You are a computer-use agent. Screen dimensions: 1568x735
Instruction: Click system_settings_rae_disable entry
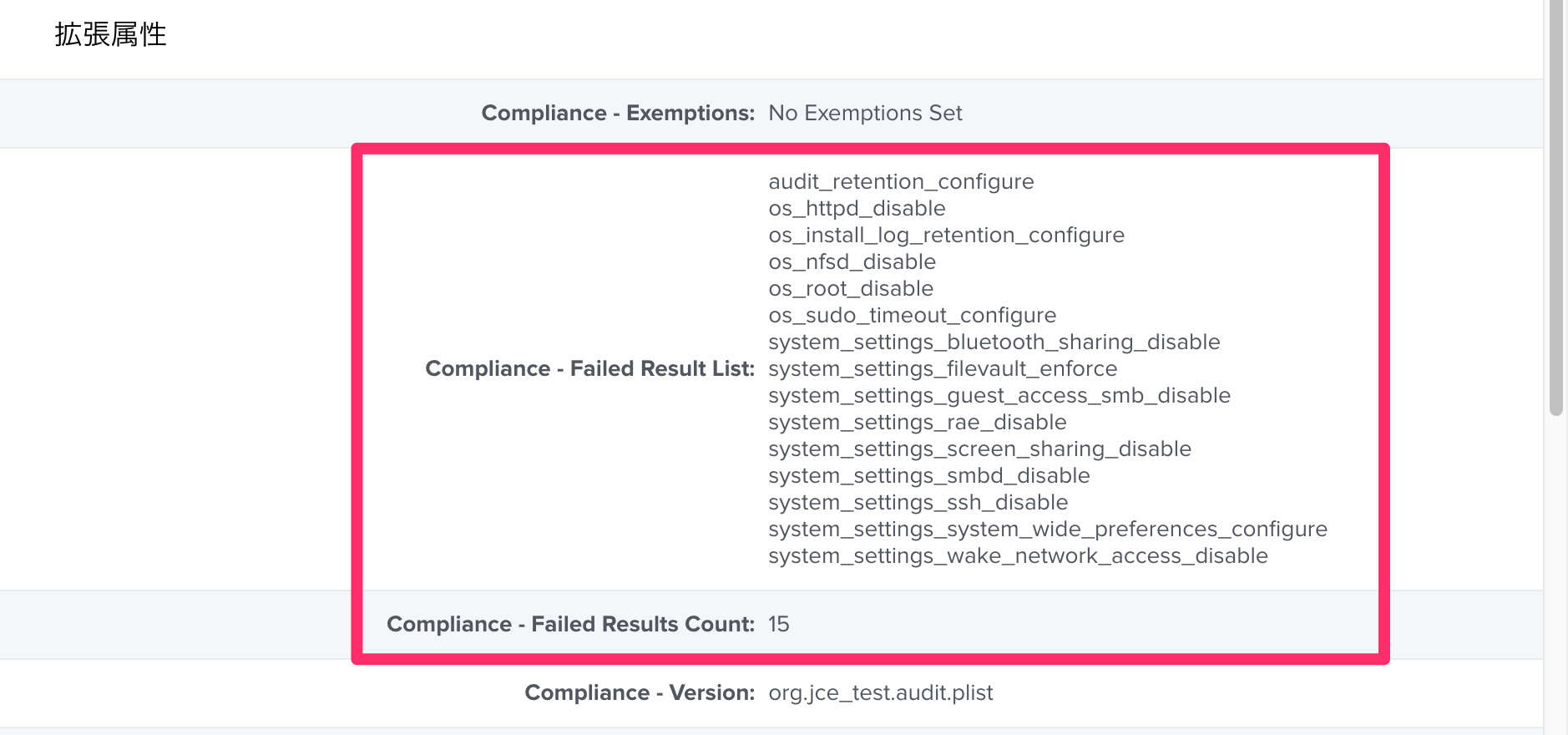pyautogui.click(x=918, y=423)
